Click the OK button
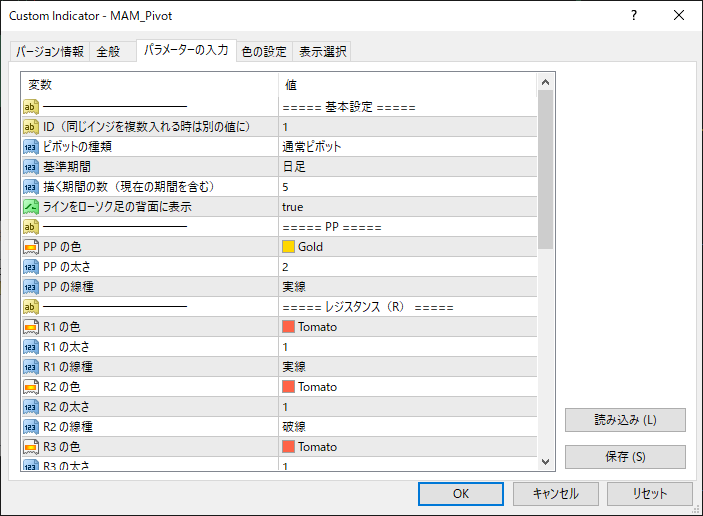703x516 pixels. (x=460, y=494)
